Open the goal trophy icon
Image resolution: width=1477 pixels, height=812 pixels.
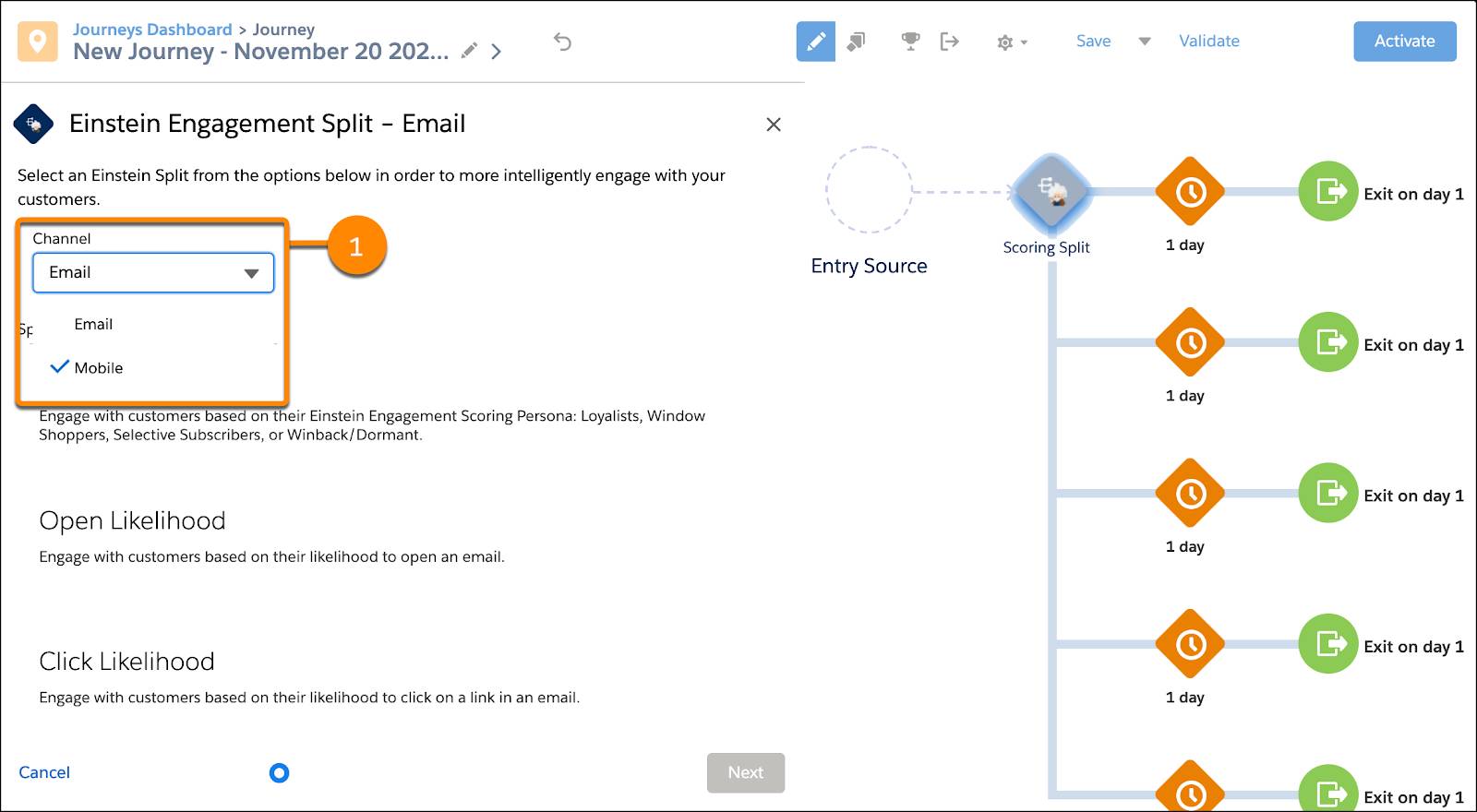pos(910,42)
